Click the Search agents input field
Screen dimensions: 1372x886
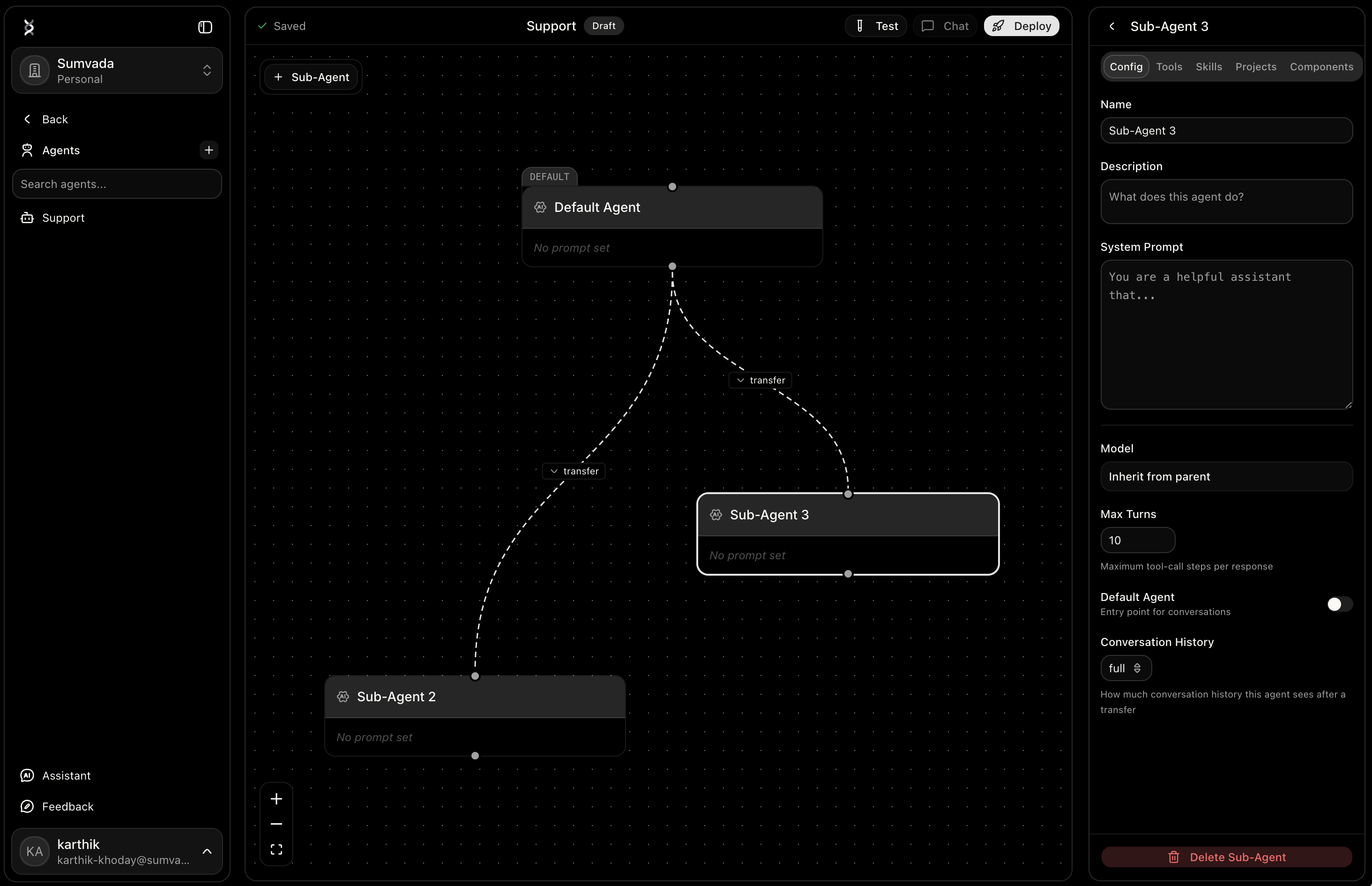coord(117,184)
